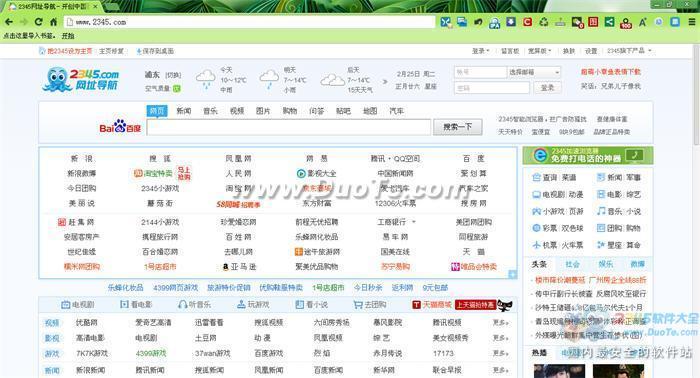Click 把2345设为主页 link

pos(66,51)
